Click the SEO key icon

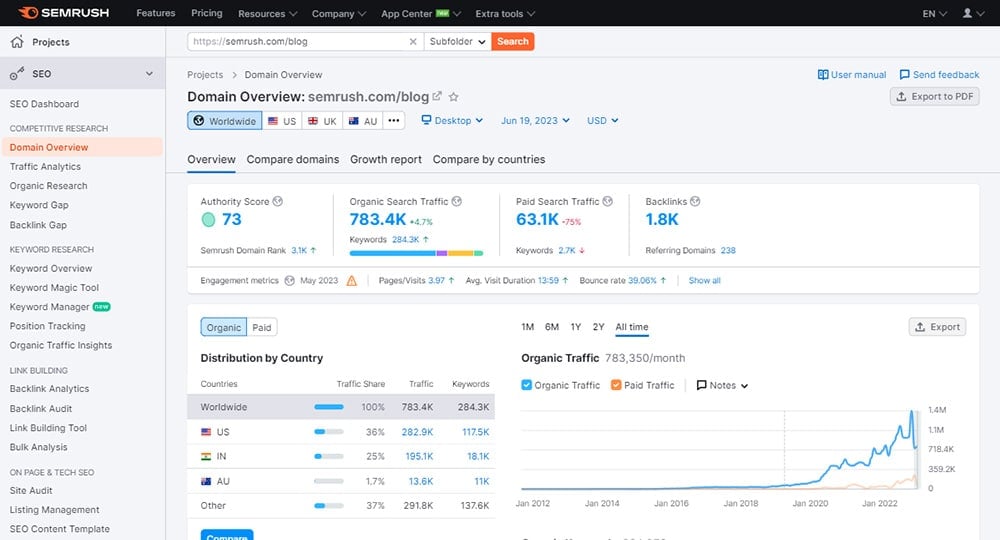(17, 73)
